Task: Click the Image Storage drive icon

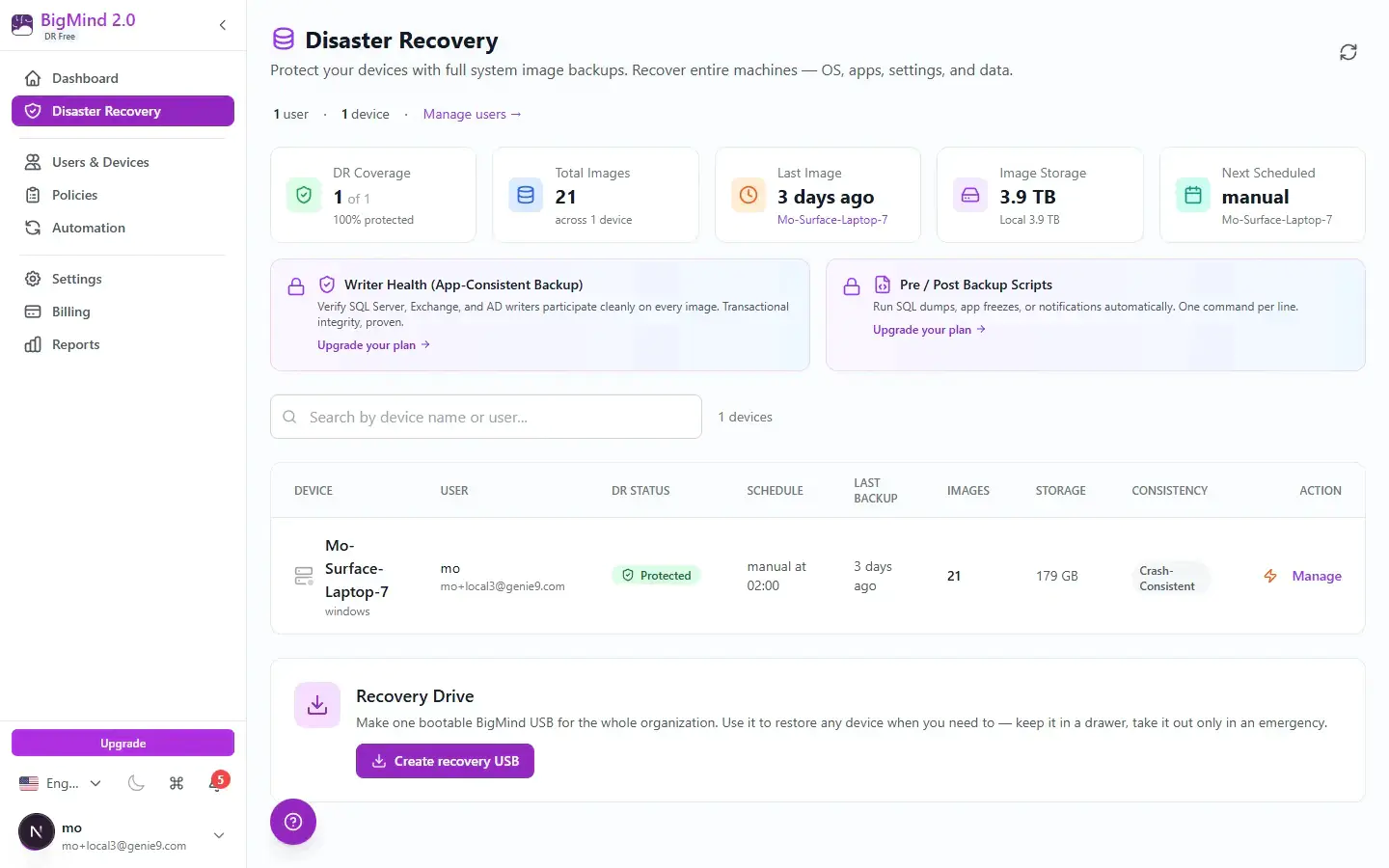Action: tap(970, 195)
